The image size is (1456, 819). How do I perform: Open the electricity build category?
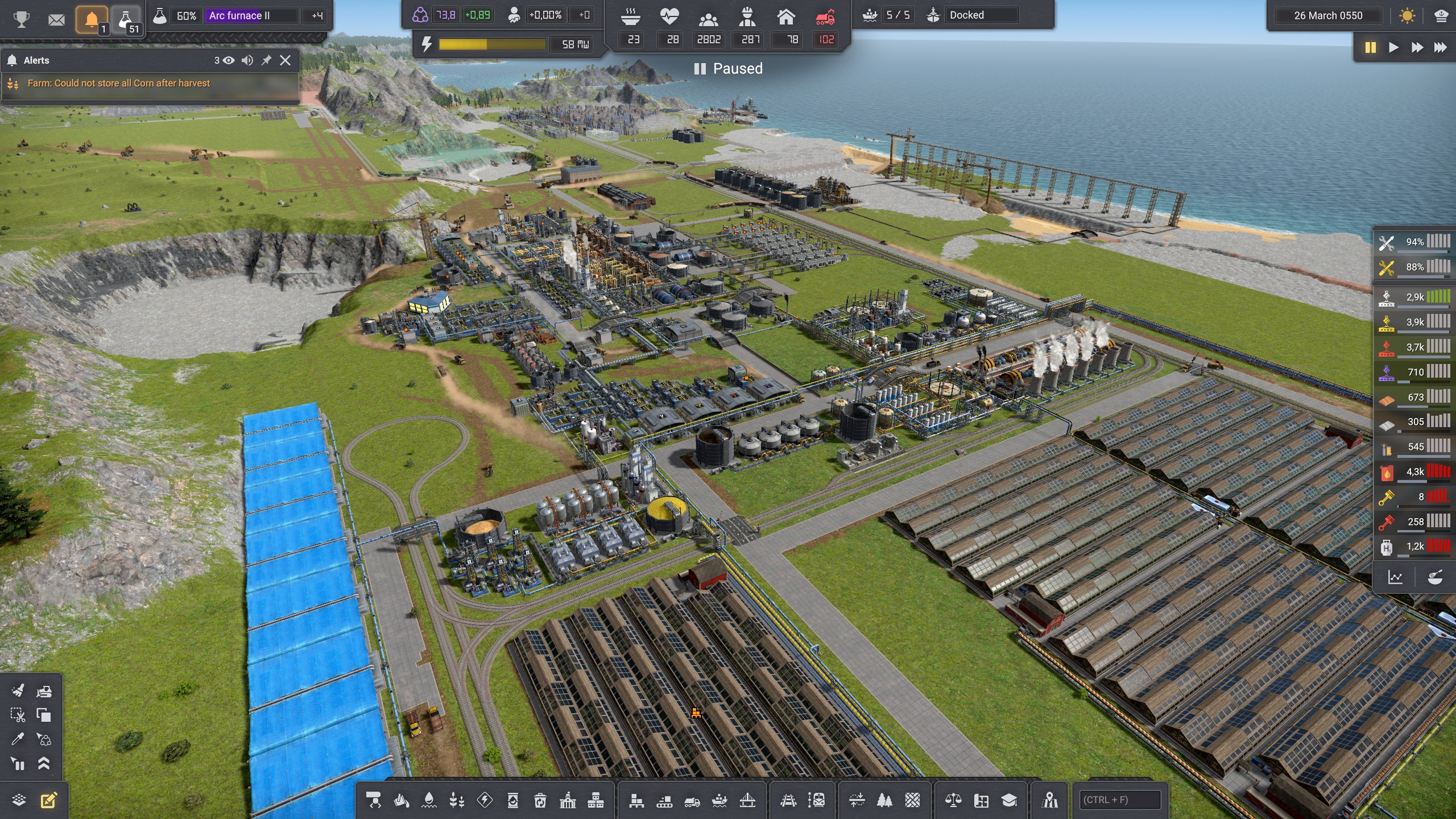(485, 801)
